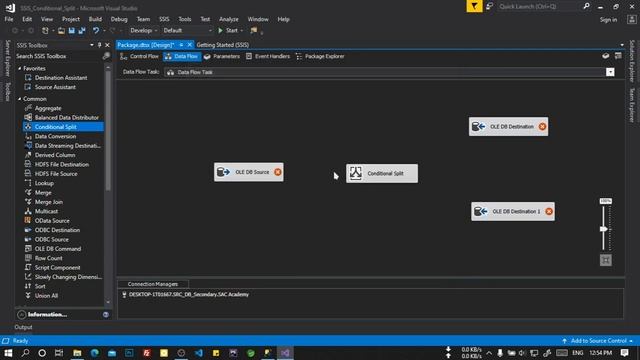Viewport: 640px width, 360px height.
Task: Click the Save All toolbar icon
Action: pos(82,31)
